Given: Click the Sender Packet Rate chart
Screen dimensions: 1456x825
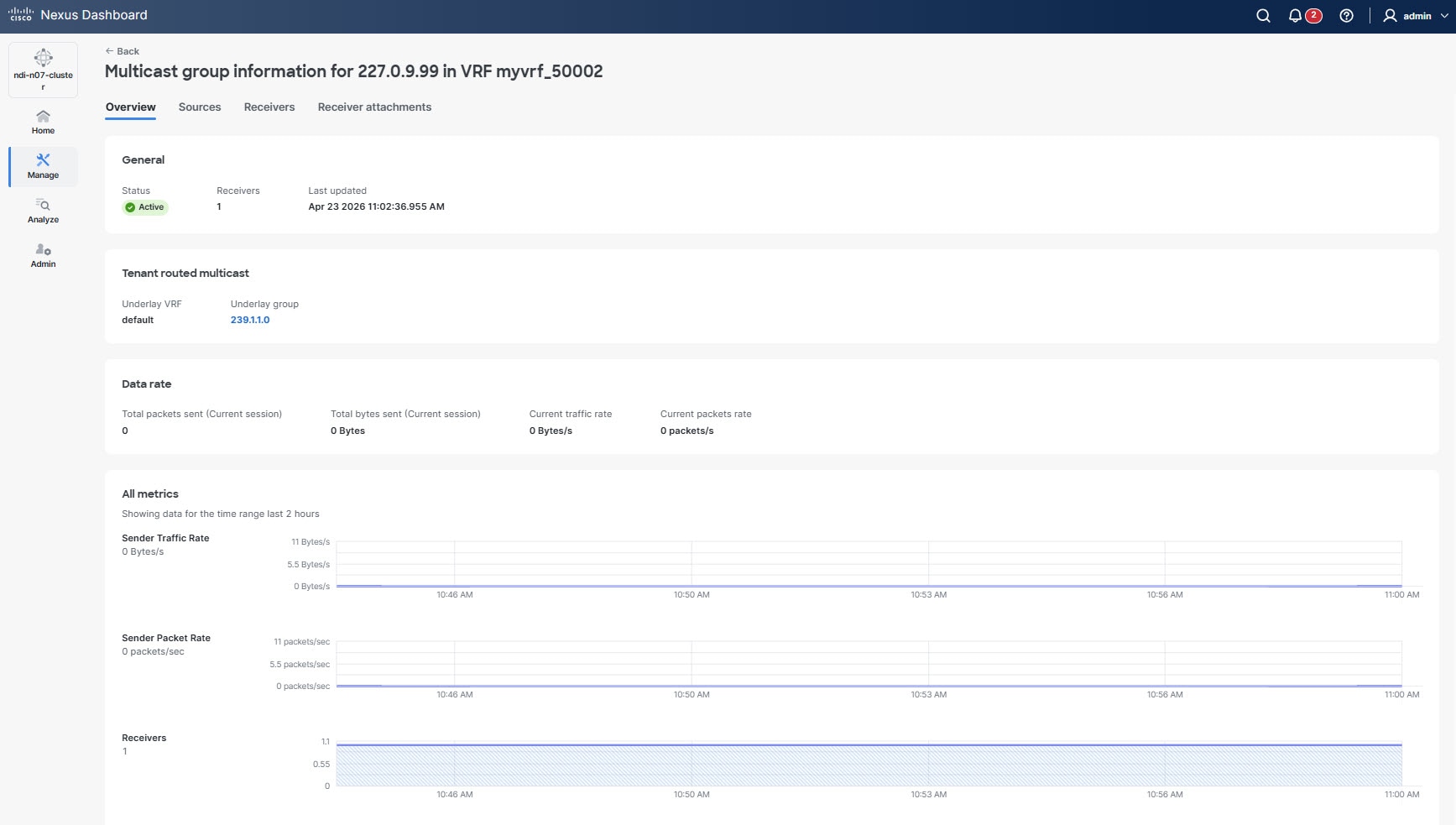Looking at the screenshot, I should coord(869,664).
